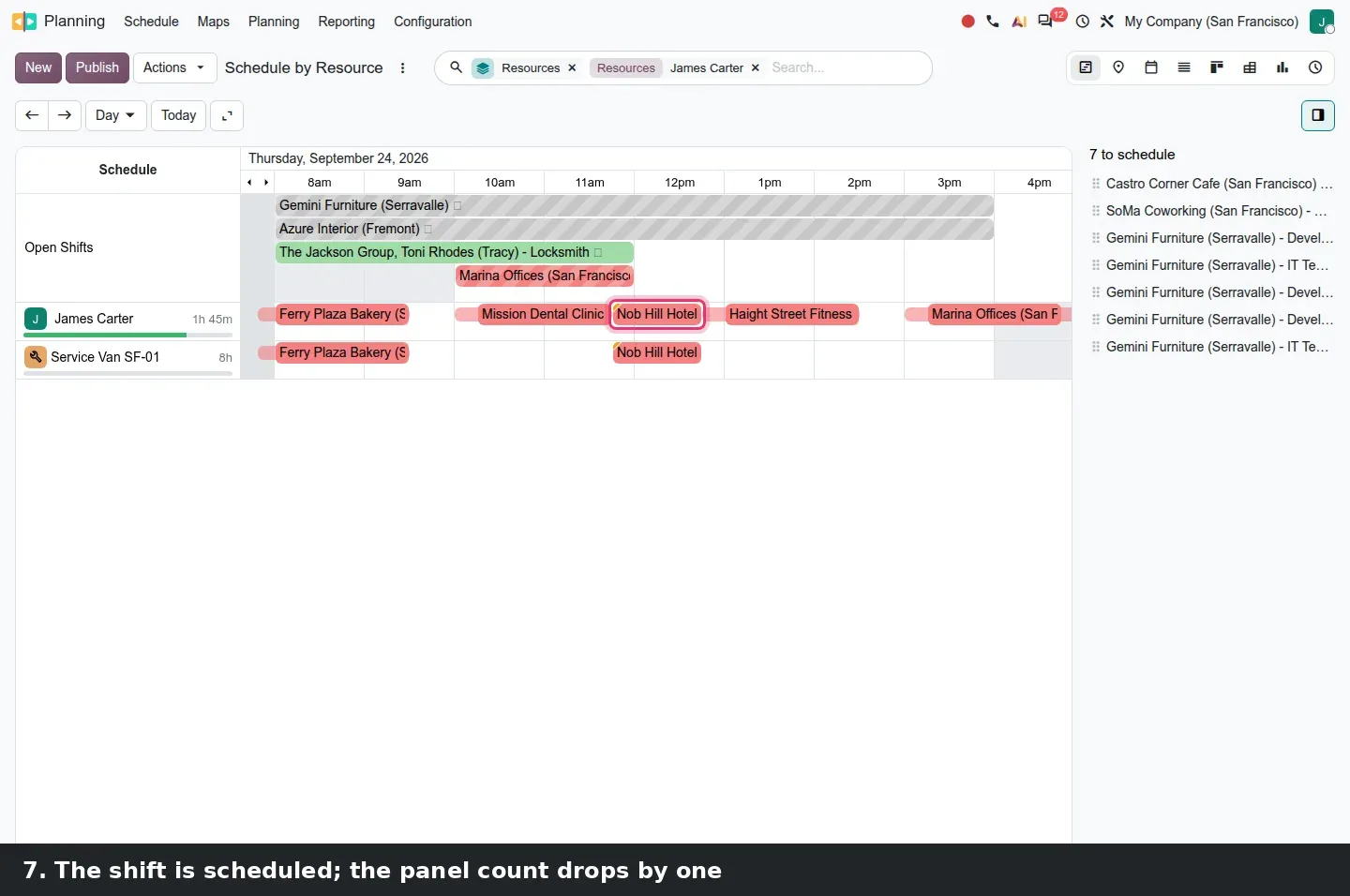Grab the drag handle of SoMa Coworking
The width and height of the screenshot is (1350, 896).
[1096, 211]
